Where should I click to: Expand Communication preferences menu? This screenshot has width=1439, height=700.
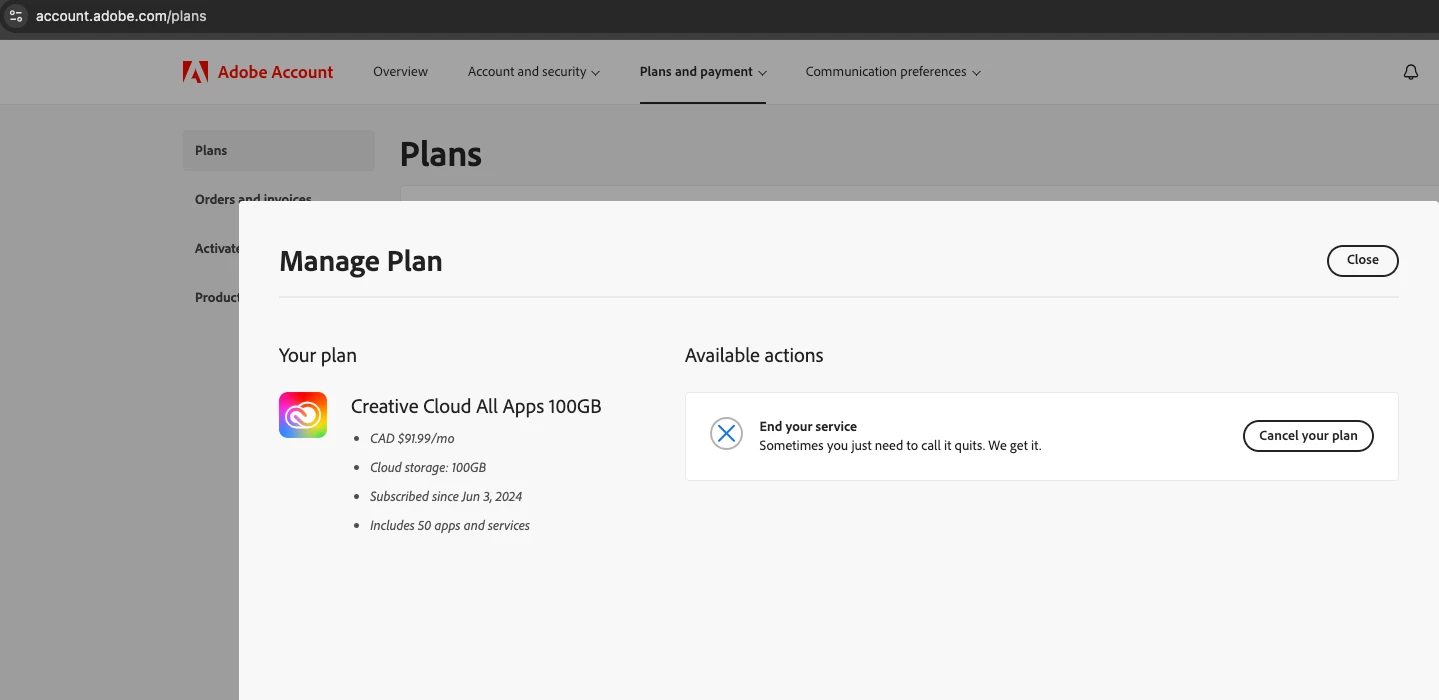pos(893,72)
